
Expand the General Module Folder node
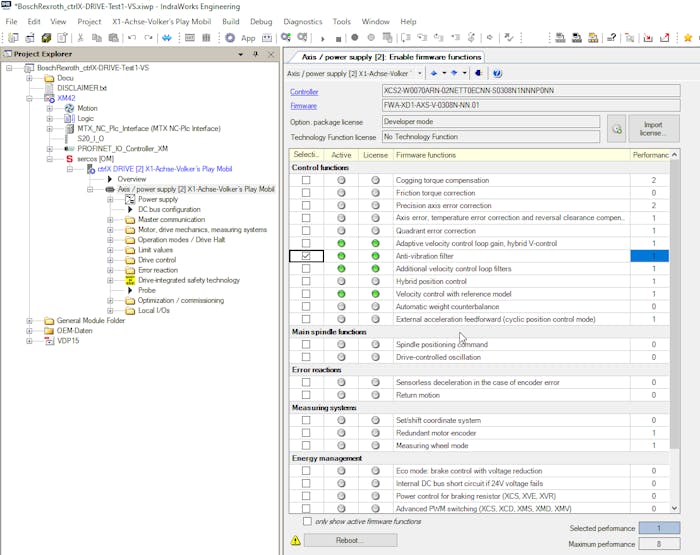[29, 321]
